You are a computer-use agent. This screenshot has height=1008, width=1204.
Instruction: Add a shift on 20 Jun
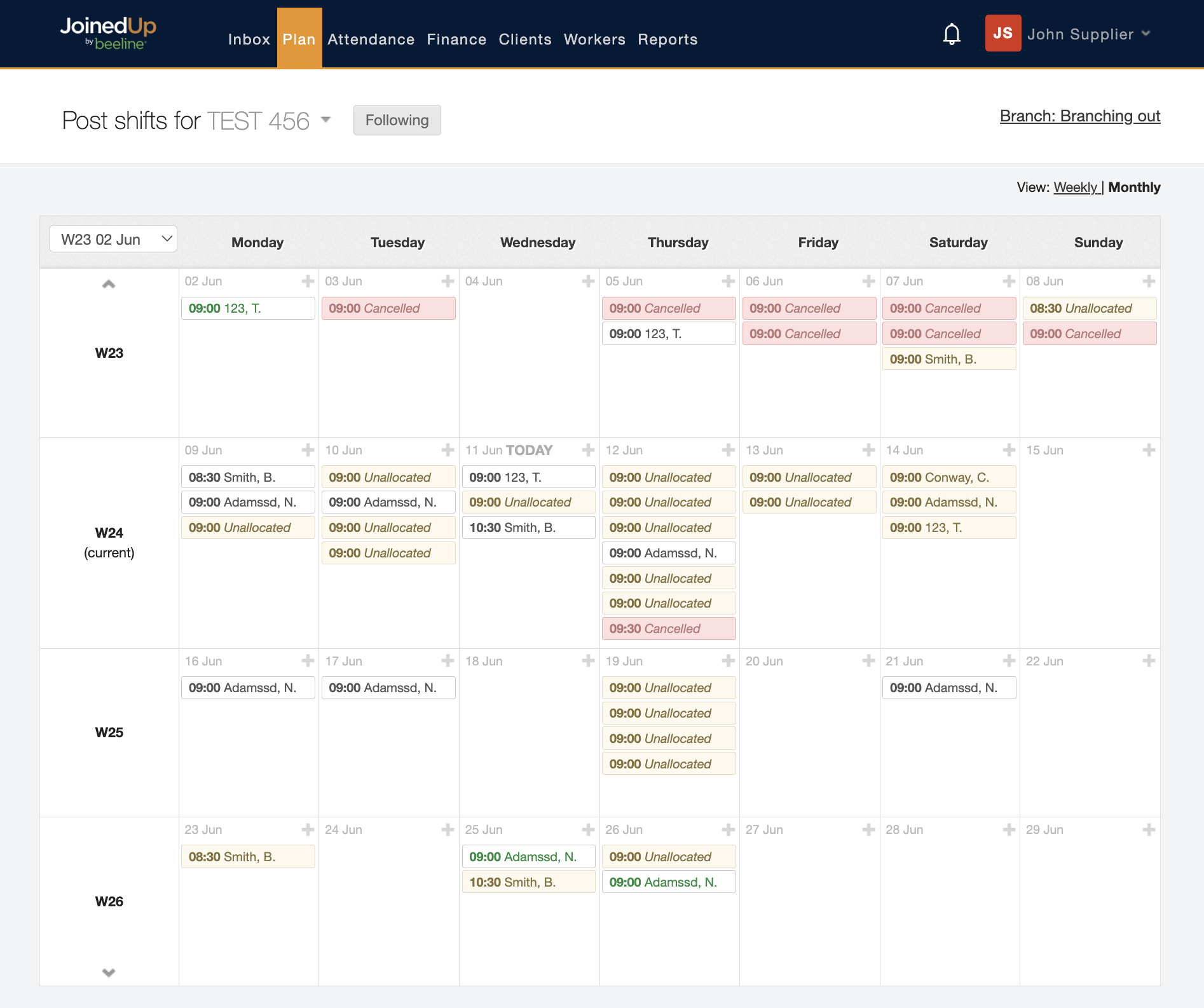point(868,662)
